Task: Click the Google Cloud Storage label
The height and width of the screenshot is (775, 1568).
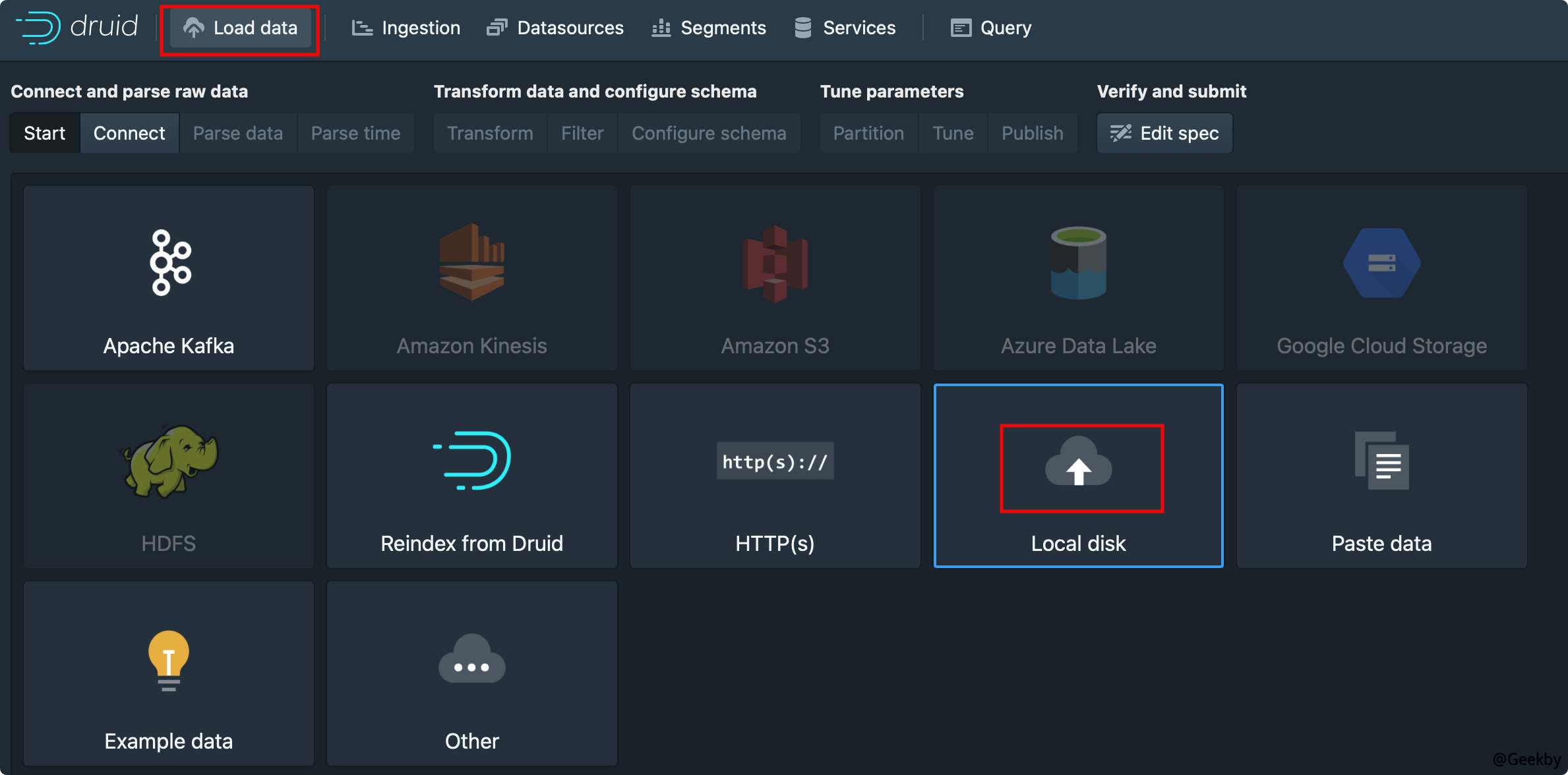Action: tap(1382, 346)
